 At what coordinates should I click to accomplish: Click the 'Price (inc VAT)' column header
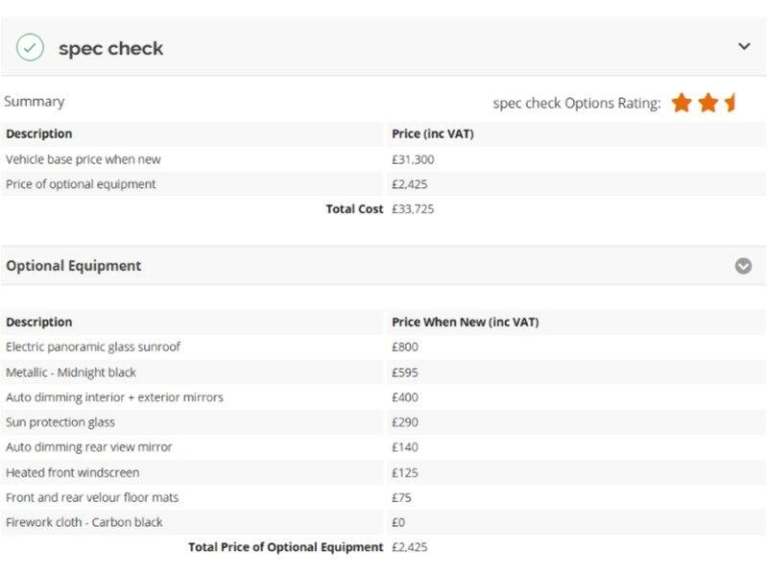pos(432,134)
